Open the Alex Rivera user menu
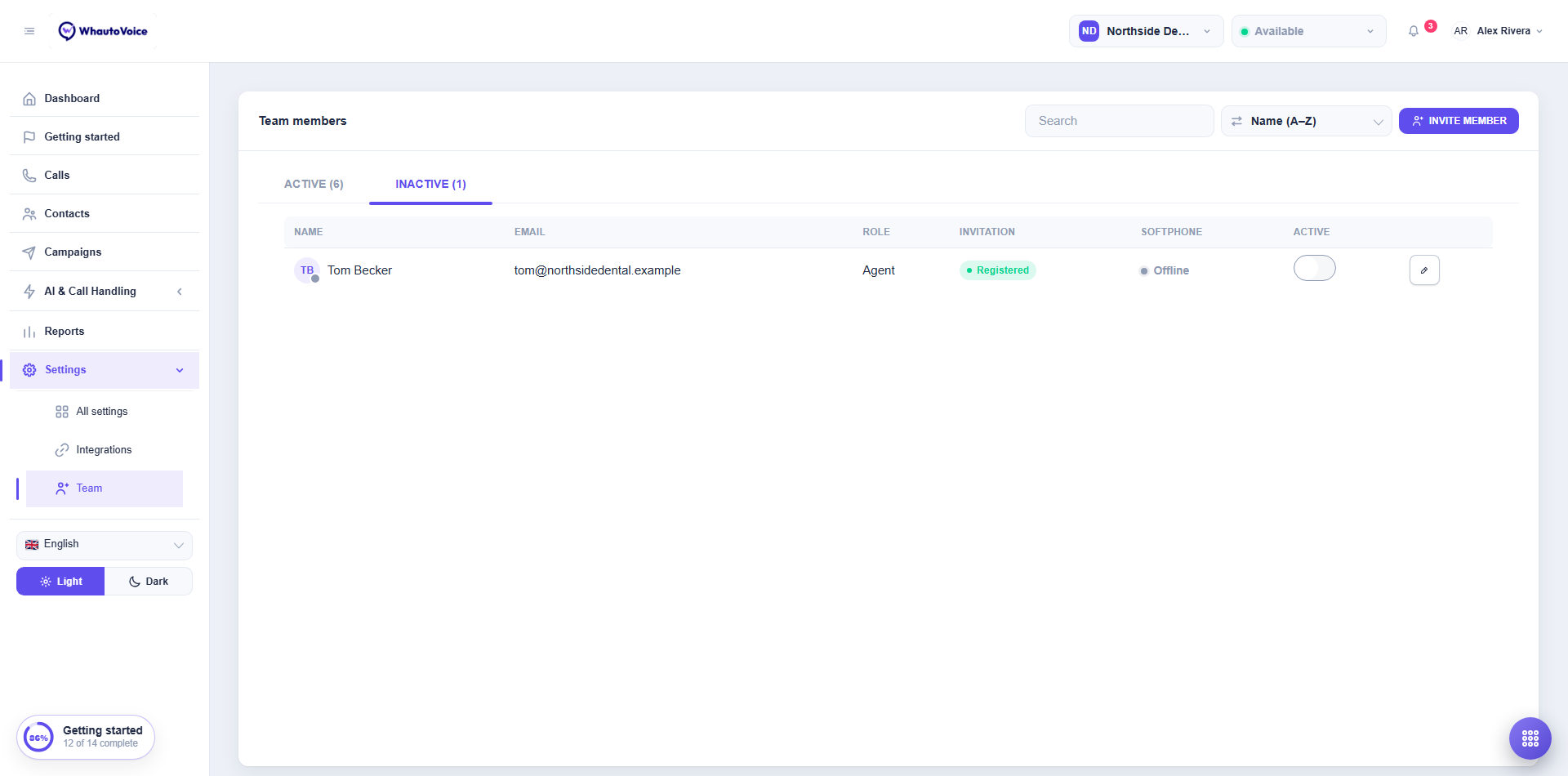This screenshot has width=1568, height=776. coord(1498,31)
